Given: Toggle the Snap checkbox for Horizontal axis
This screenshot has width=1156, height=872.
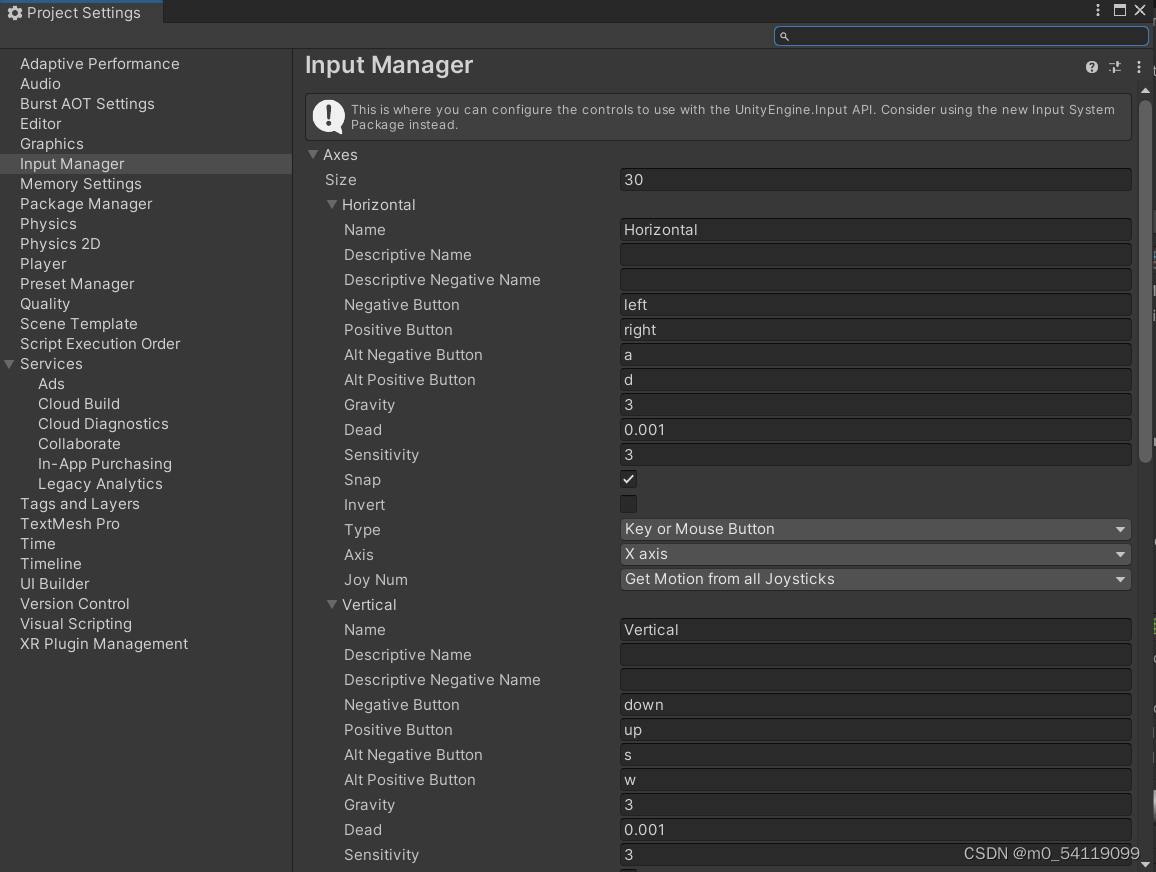Looking at the screenshot, I should [x=628, y=479].
